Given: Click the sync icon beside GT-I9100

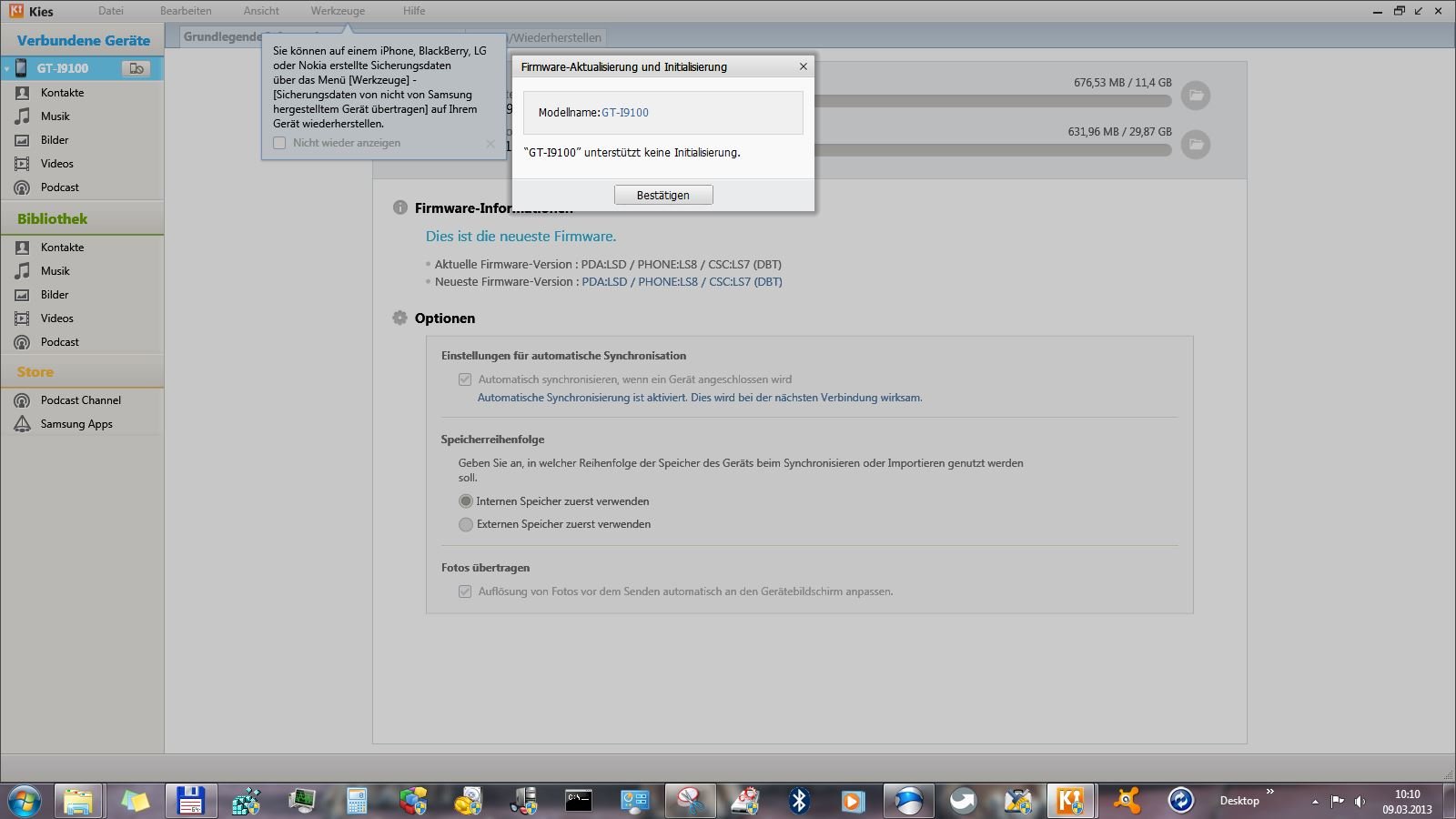Looking at the screenshot, I should [x=136, y=68].
